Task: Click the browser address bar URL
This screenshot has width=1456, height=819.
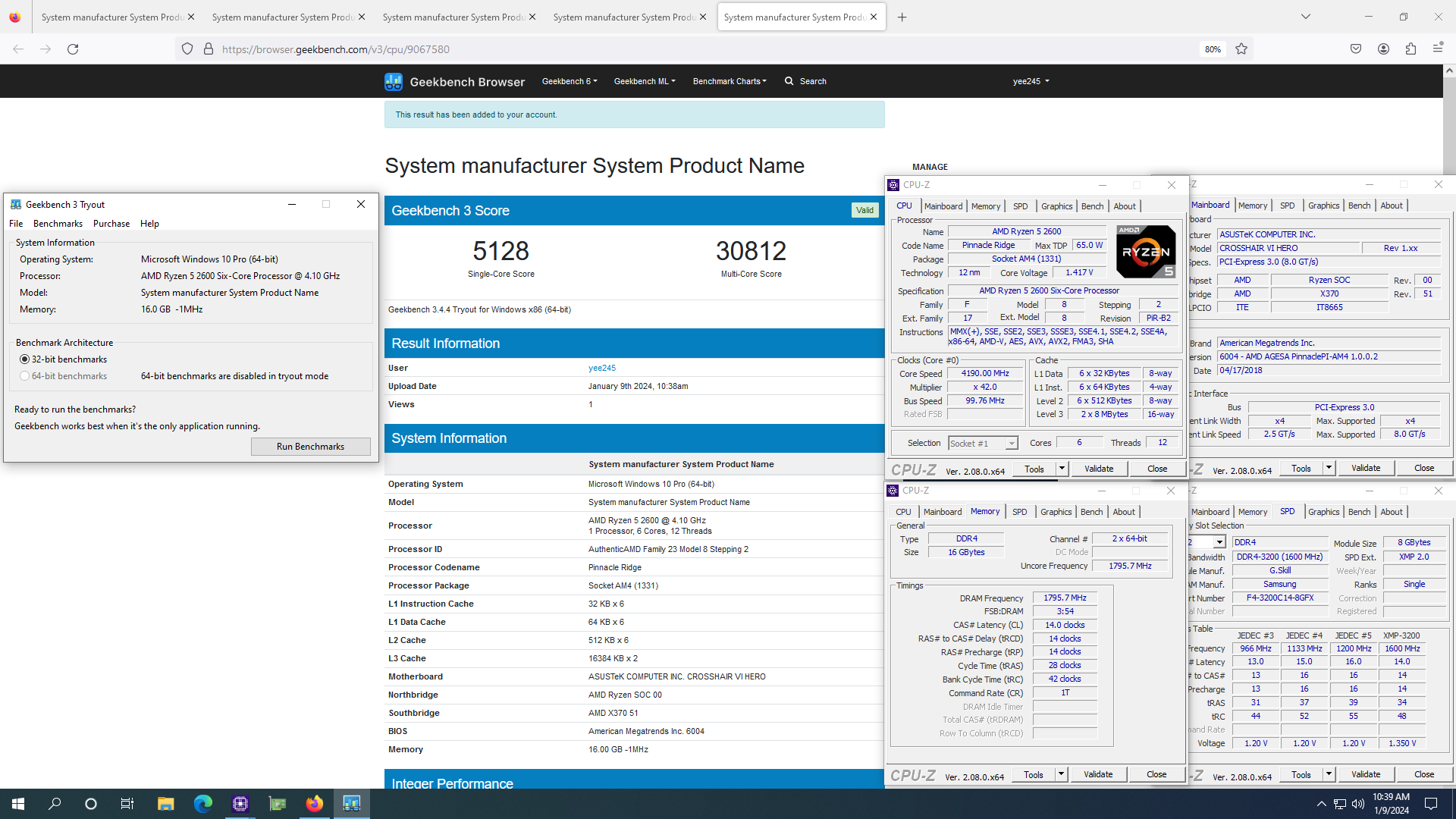Action: coord(336,49)
